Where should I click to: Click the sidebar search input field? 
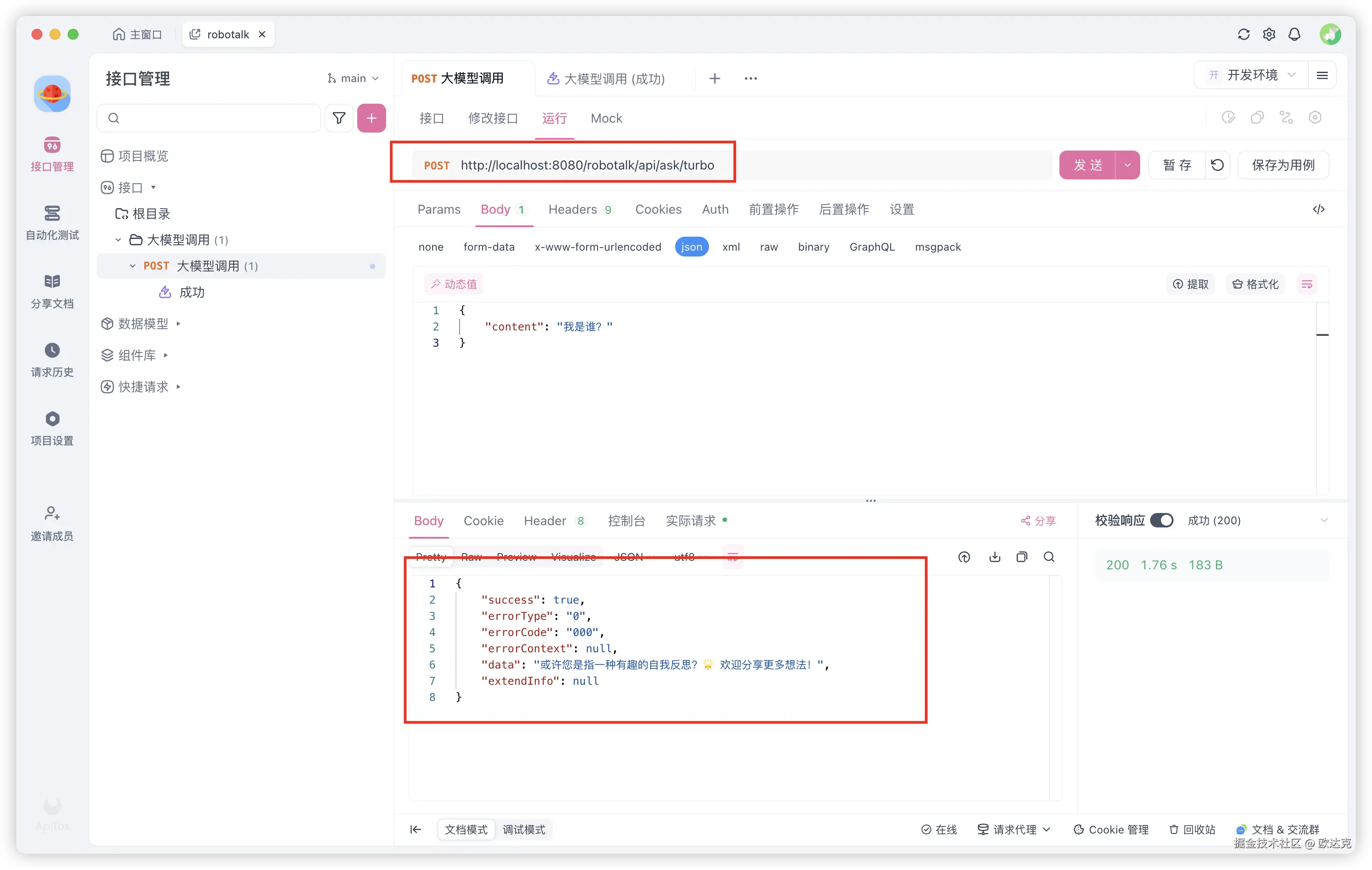coord(216,118)
